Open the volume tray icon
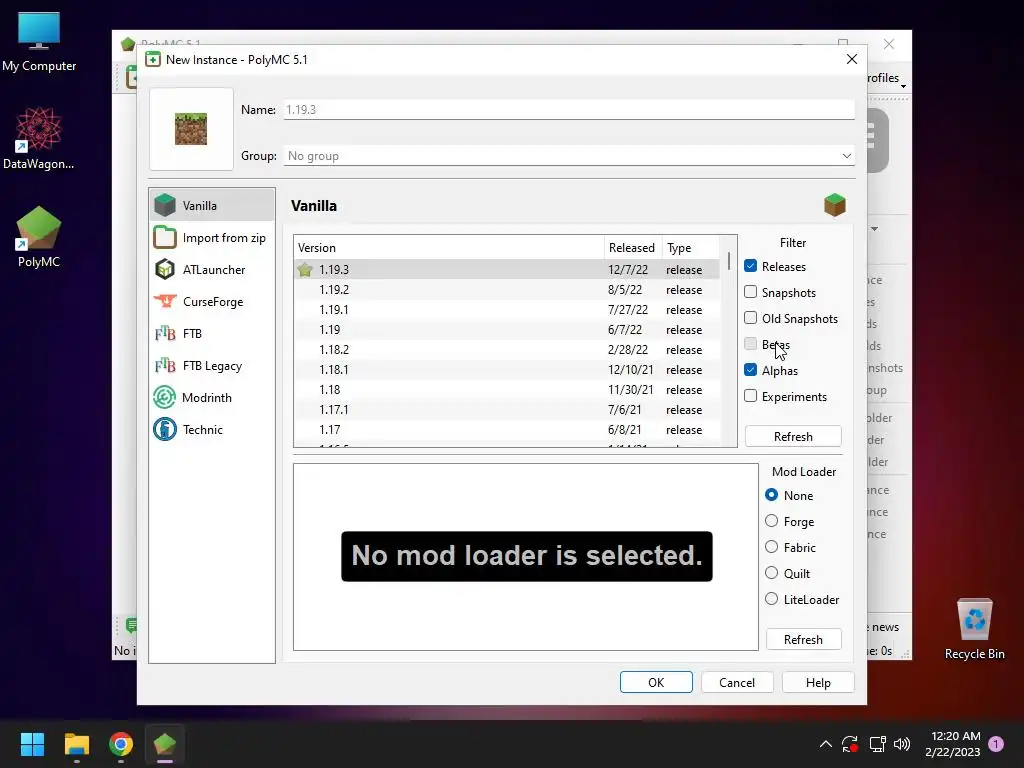Screen dimensions: 1024x768 pyautogui.click(x=902, y=744)
